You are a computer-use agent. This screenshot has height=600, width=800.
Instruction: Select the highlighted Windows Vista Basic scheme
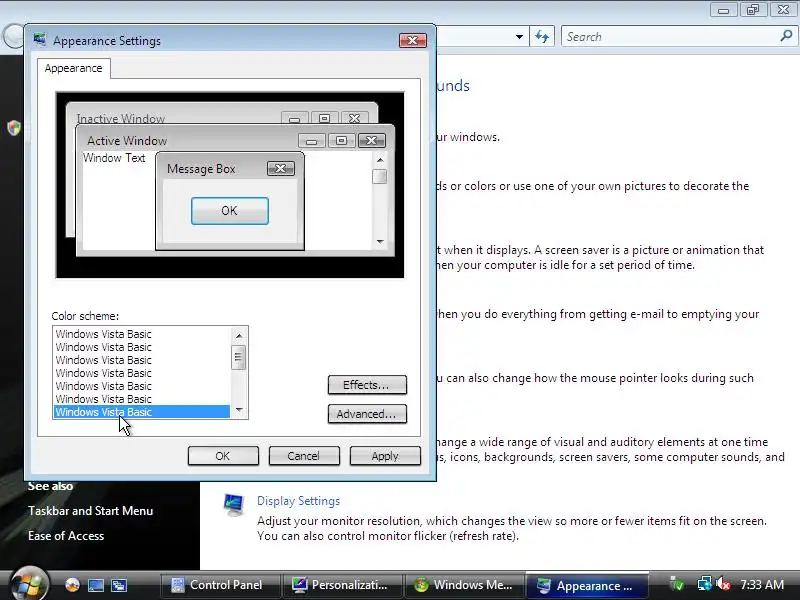141,412
